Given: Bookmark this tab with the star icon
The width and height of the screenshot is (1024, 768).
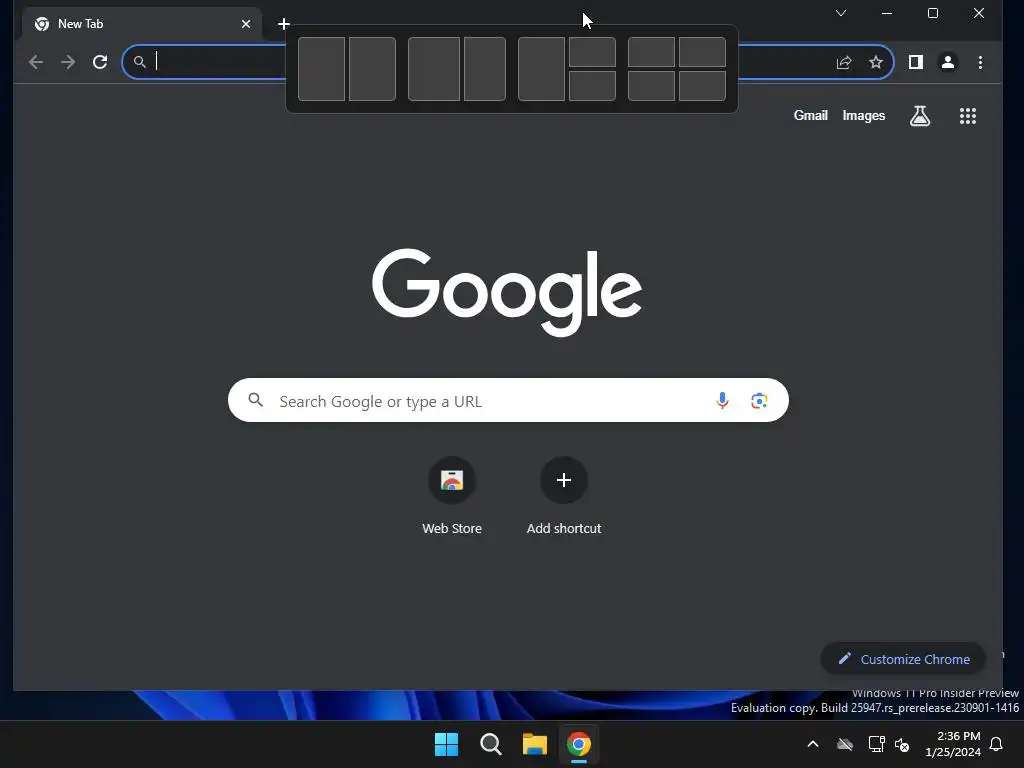Looking at the screenshot, I should (x=876, y=62).
